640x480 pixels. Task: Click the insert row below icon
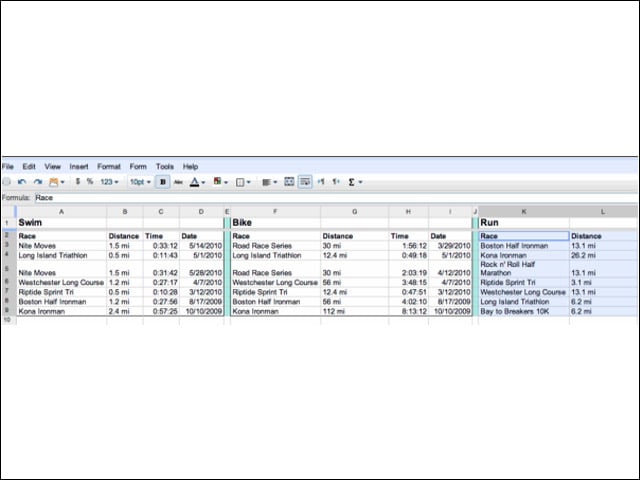click(336, 182)
